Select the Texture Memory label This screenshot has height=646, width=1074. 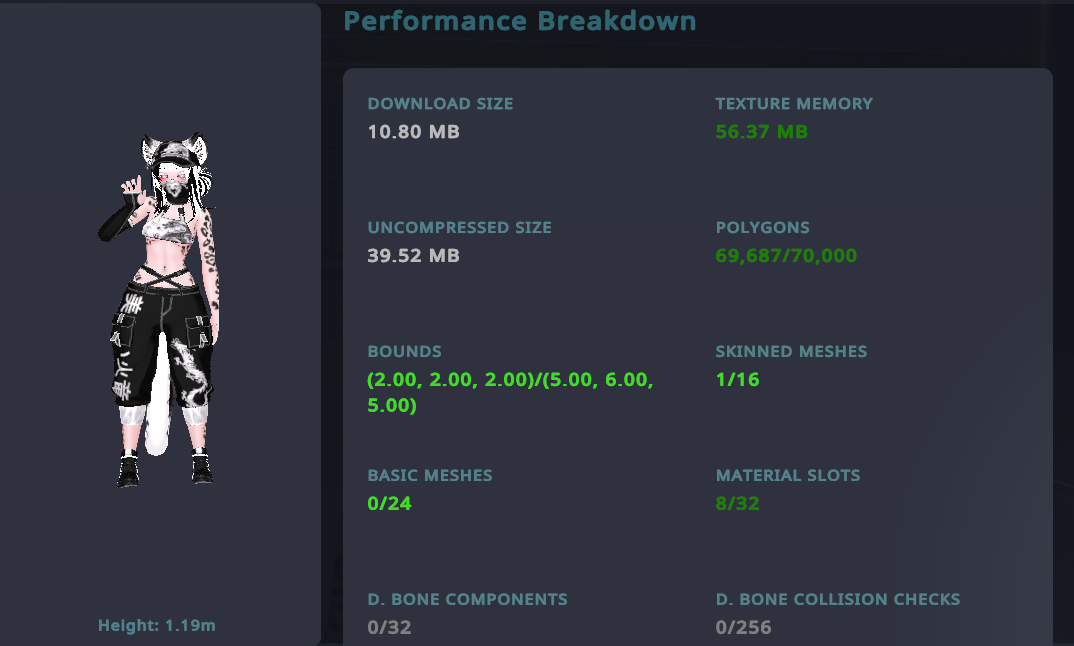click(x=794, y=103)
